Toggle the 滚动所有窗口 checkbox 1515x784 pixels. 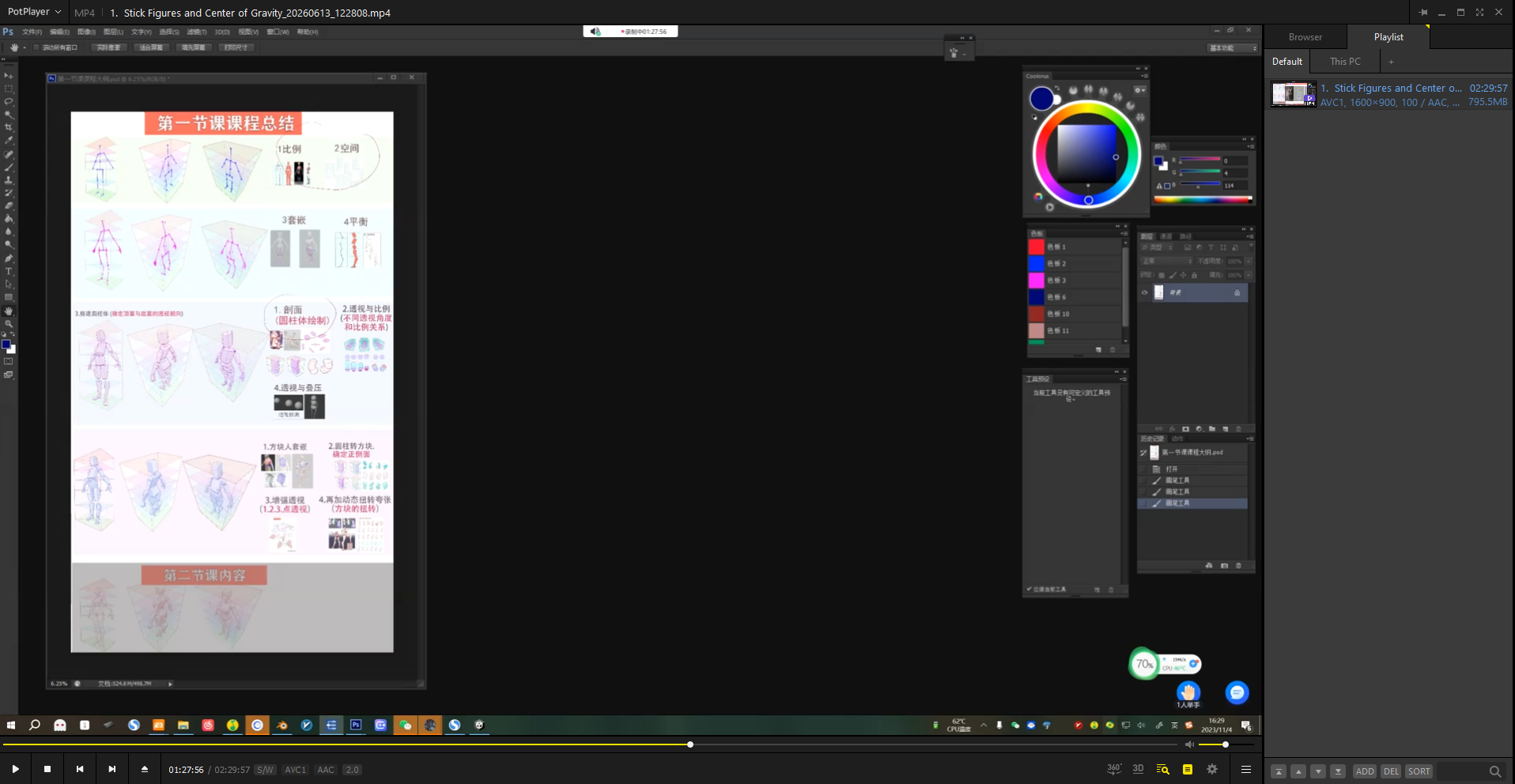(x=36, y=47)
